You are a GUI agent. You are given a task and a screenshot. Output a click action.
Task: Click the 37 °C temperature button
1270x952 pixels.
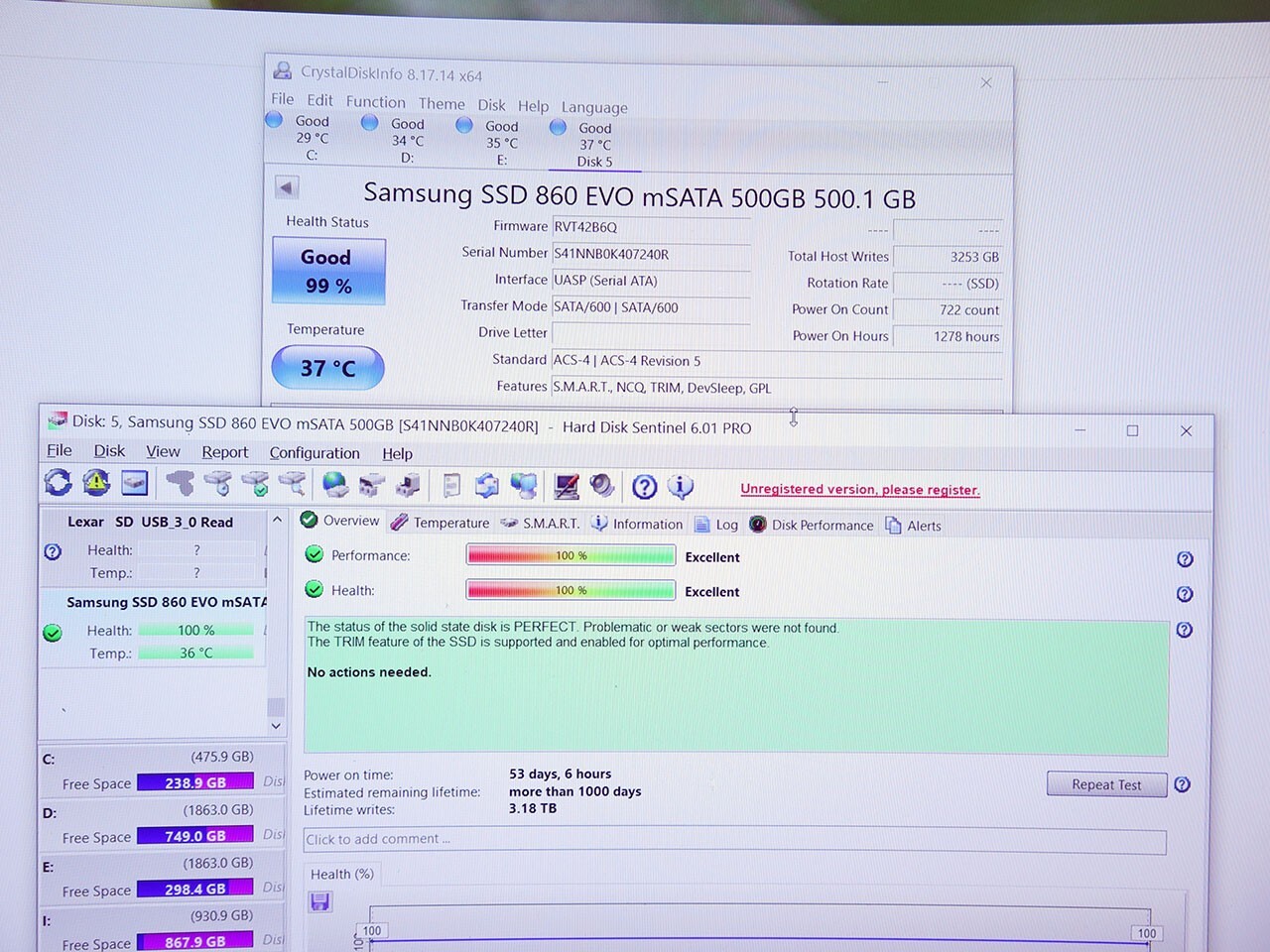[x=327, y=368]
